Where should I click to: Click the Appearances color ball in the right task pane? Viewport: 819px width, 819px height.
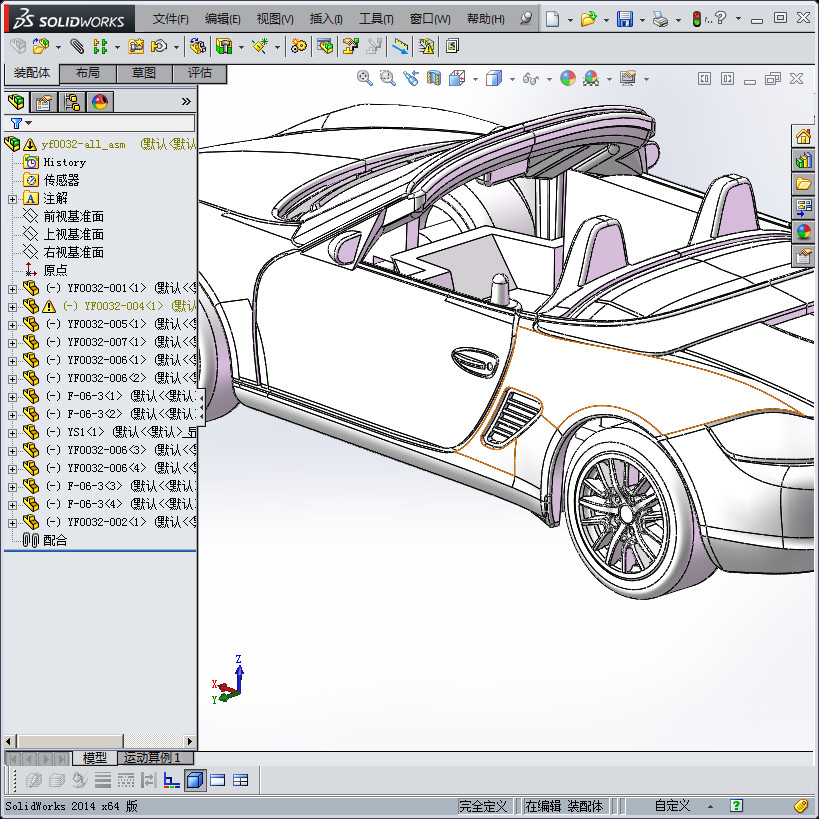(804, 232)
